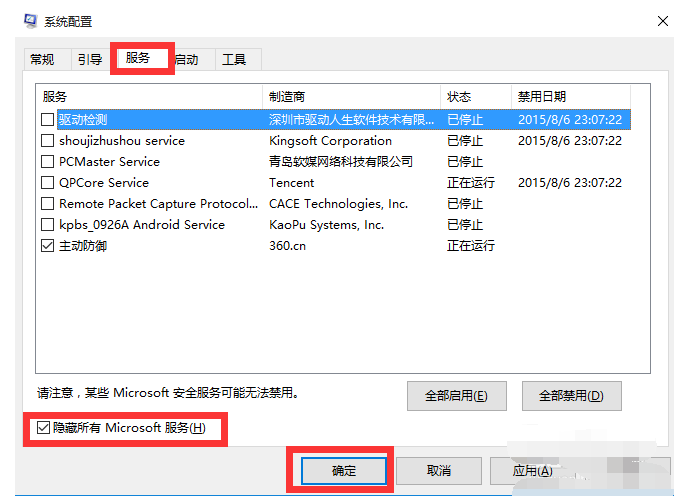Screen dimensions: 680x502
Task: Check the shoujizhushou service checkbox
Action: 48,141
